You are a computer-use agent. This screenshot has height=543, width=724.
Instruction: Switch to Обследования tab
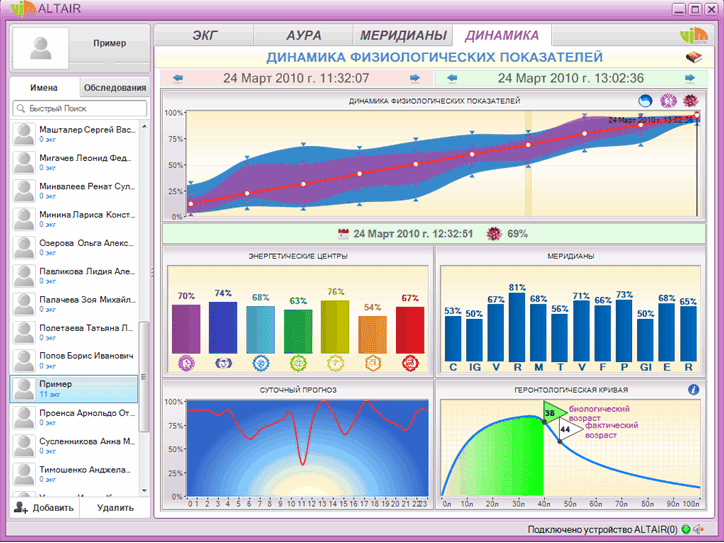pyautogui.click(x=115, y=87)
